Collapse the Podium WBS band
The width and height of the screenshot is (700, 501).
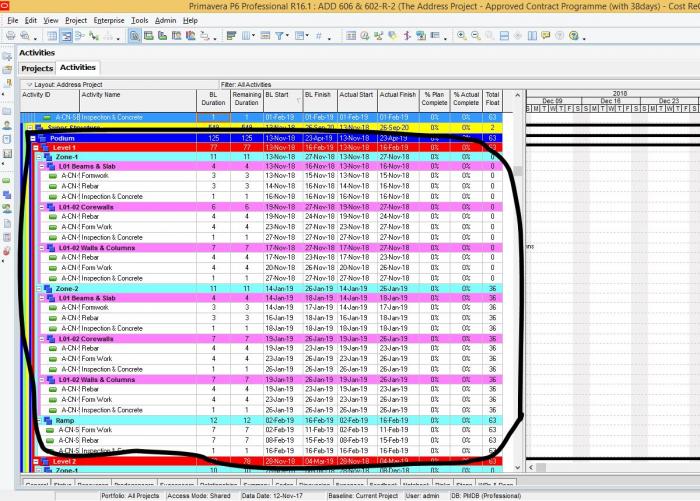coord(33,138)
